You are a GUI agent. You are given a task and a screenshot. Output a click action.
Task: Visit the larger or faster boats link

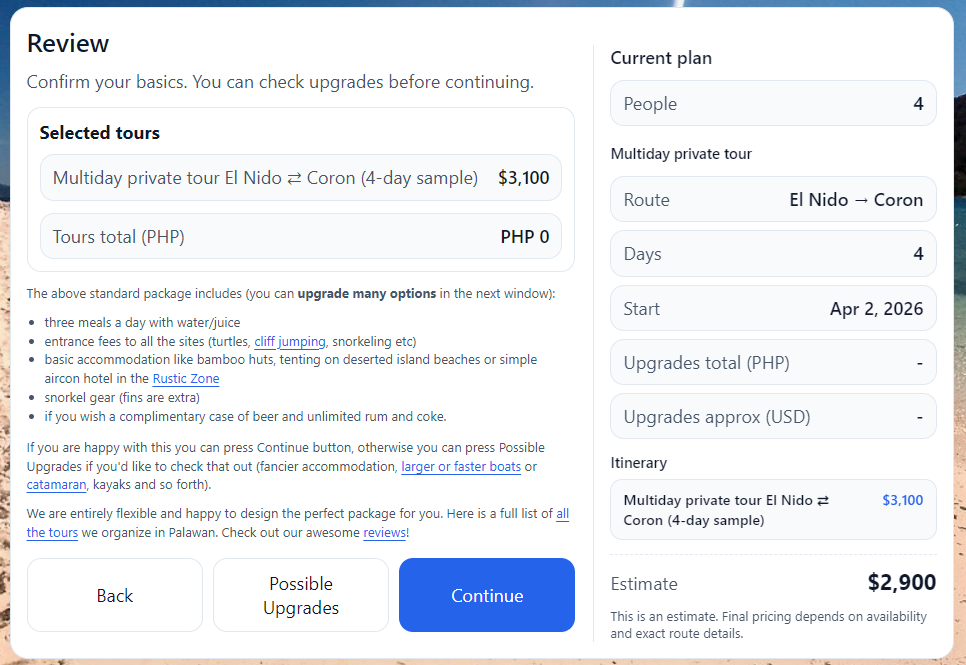pos(460,467)
